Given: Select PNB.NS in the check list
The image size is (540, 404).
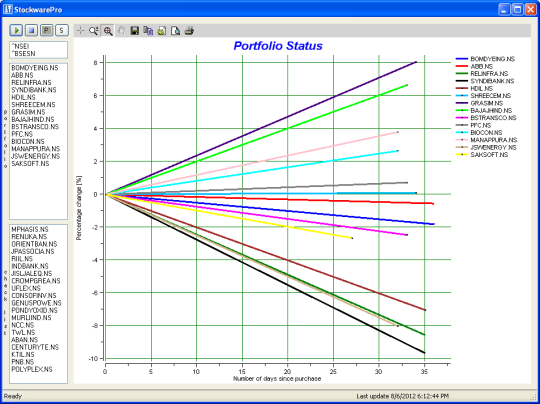Looking at the screenshot, I should (x=23, y=362).
